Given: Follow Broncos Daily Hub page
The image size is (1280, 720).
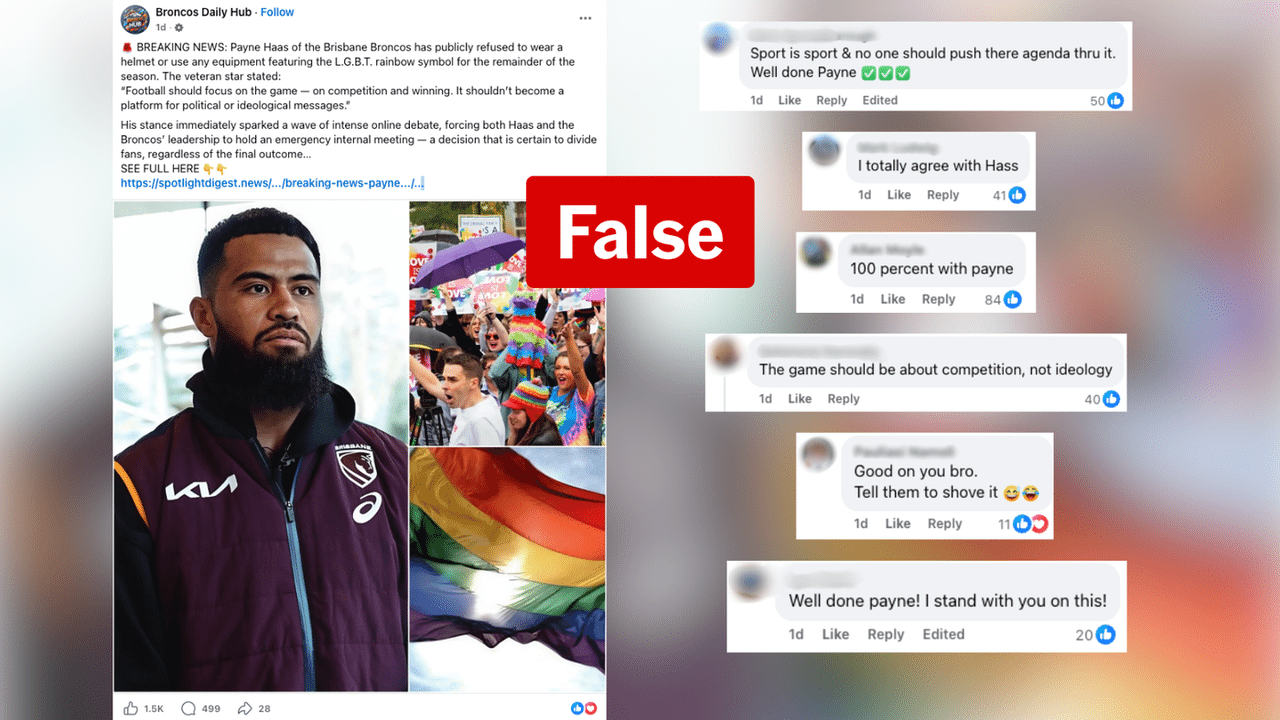Looking at the screenshot, I should point(277,12).
